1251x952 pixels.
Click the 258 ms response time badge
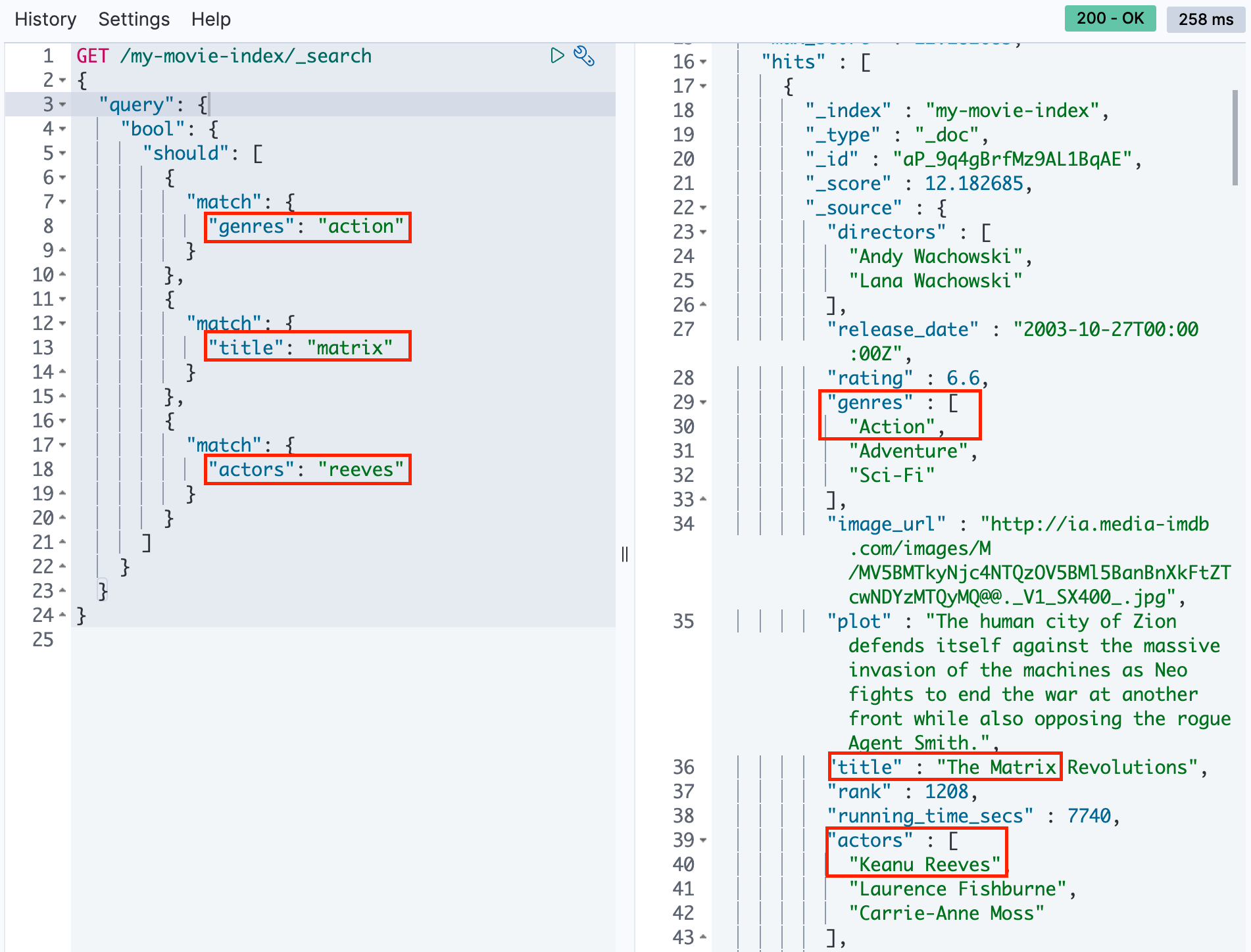pos(1206,19)
